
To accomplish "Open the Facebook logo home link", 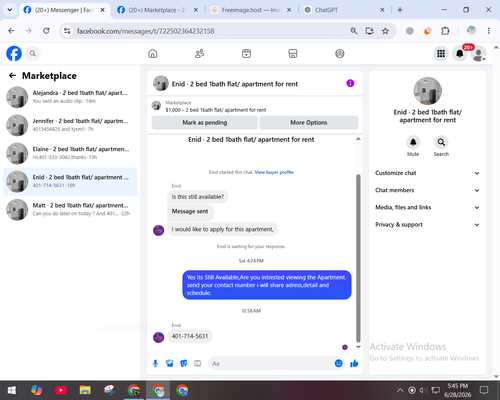I will (x=14, y=53).
